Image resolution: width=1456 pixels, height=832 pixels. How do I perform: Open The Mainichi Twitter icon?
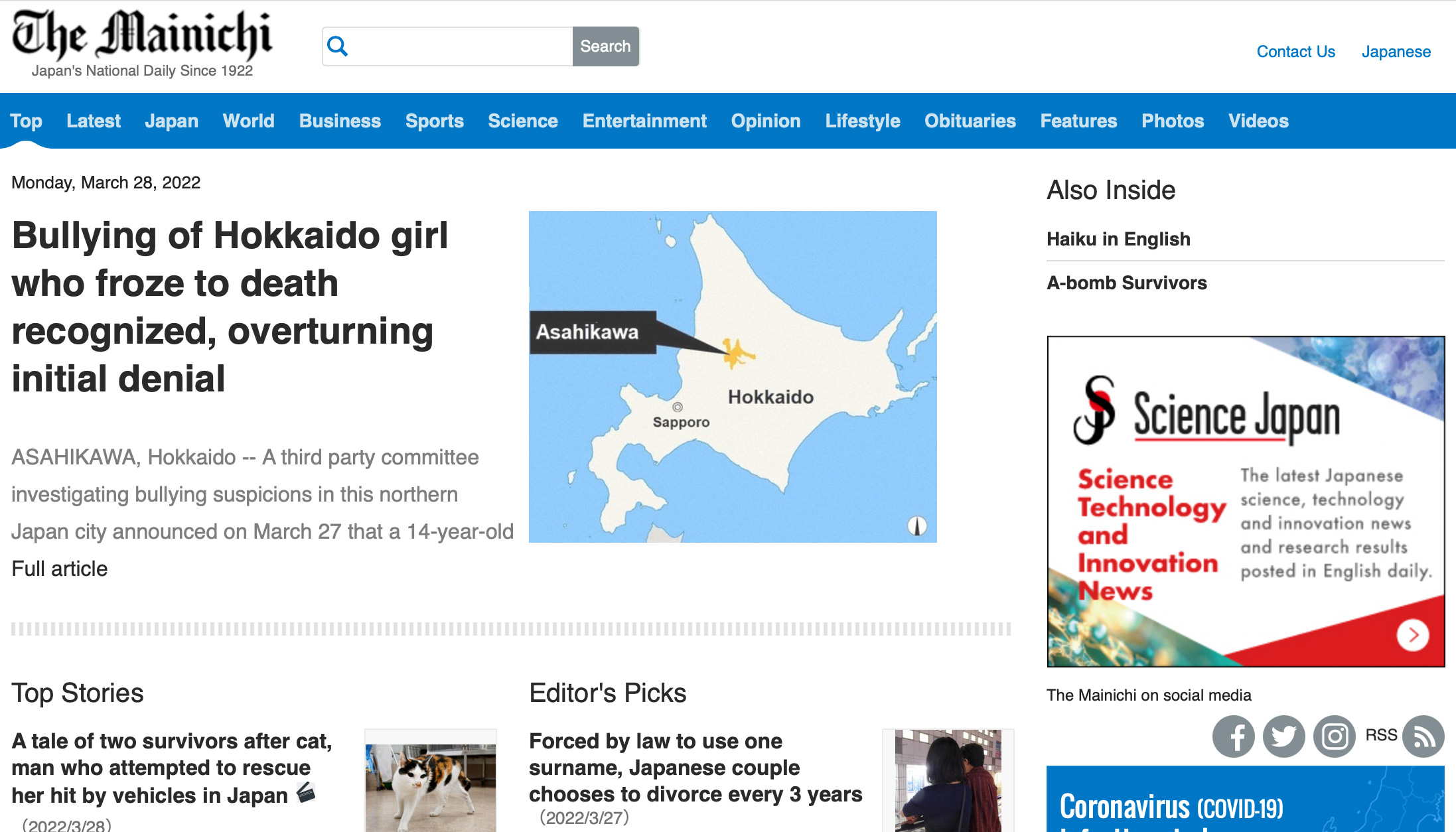[1283, 736]
